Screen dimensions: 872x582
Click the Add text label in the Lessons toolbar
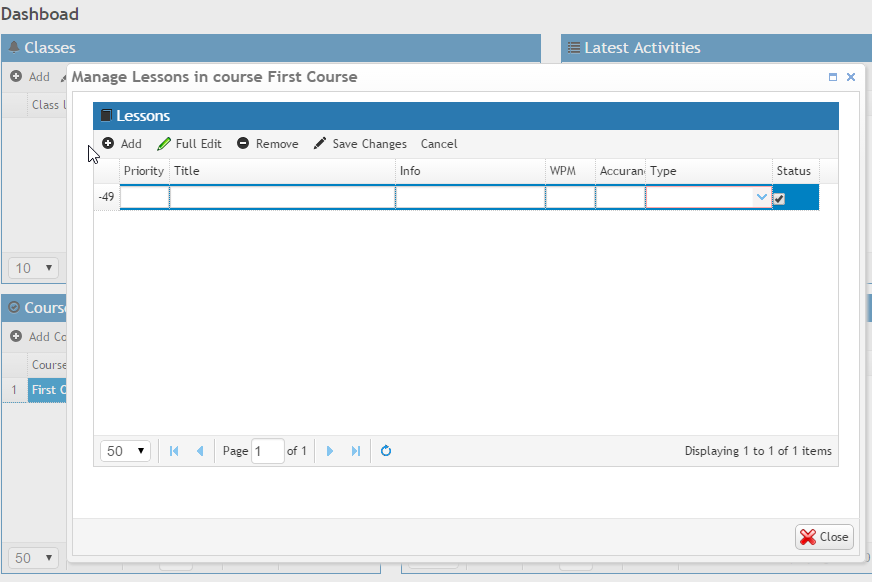tap(131, 144)
